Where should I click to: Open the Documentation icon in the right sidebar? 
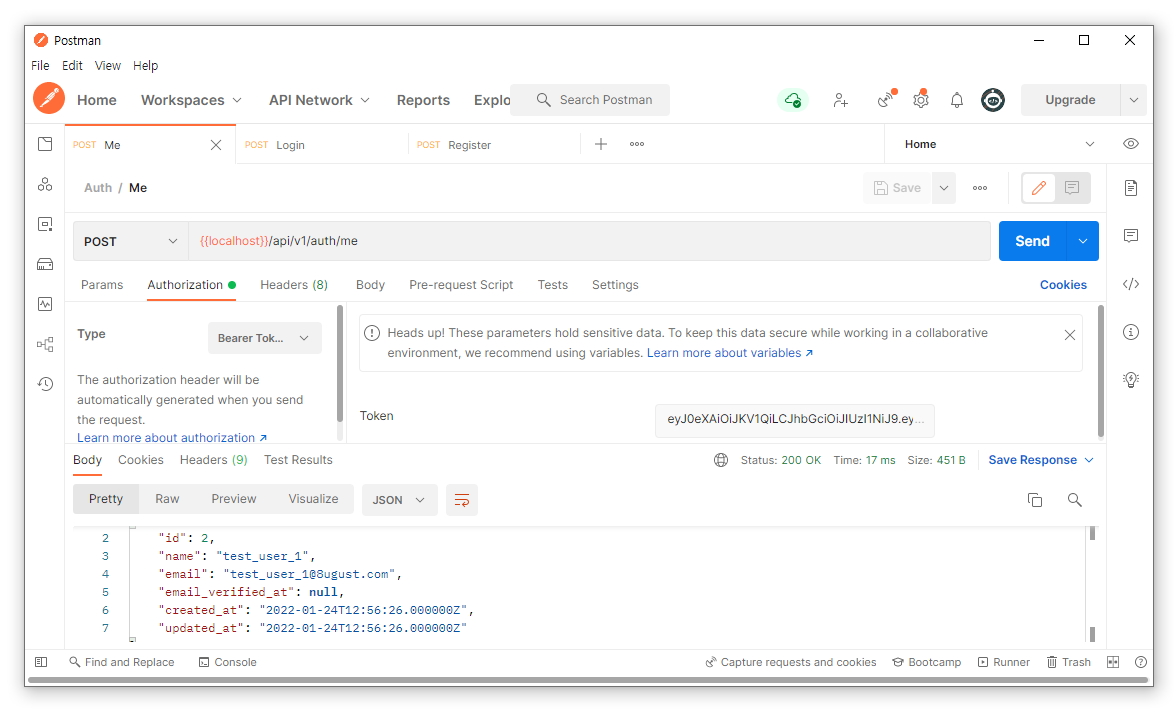click(x=1131, y=188)
